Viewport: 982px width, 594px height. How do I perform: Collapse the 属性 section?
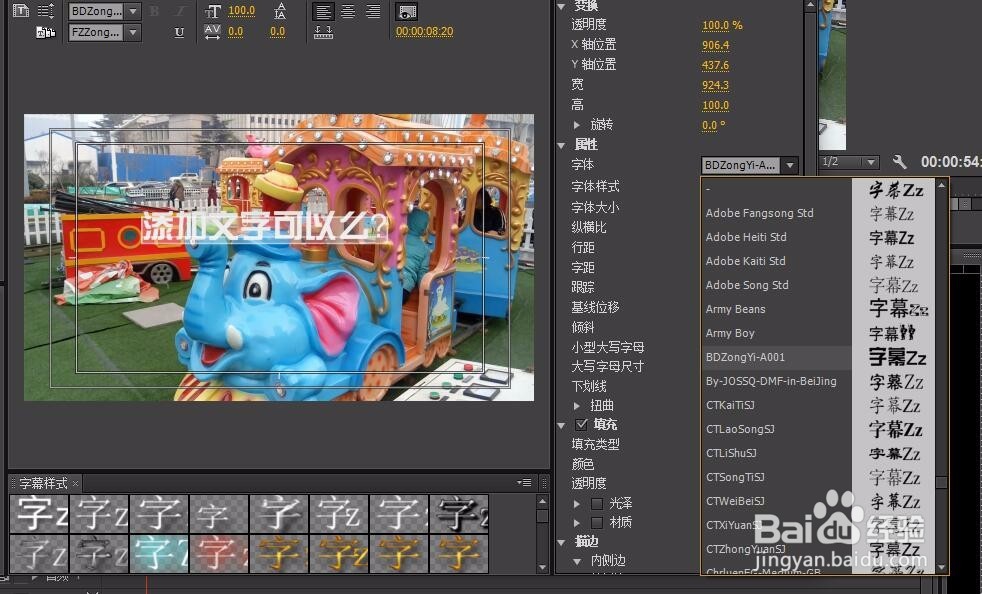(x=561, y=145)
